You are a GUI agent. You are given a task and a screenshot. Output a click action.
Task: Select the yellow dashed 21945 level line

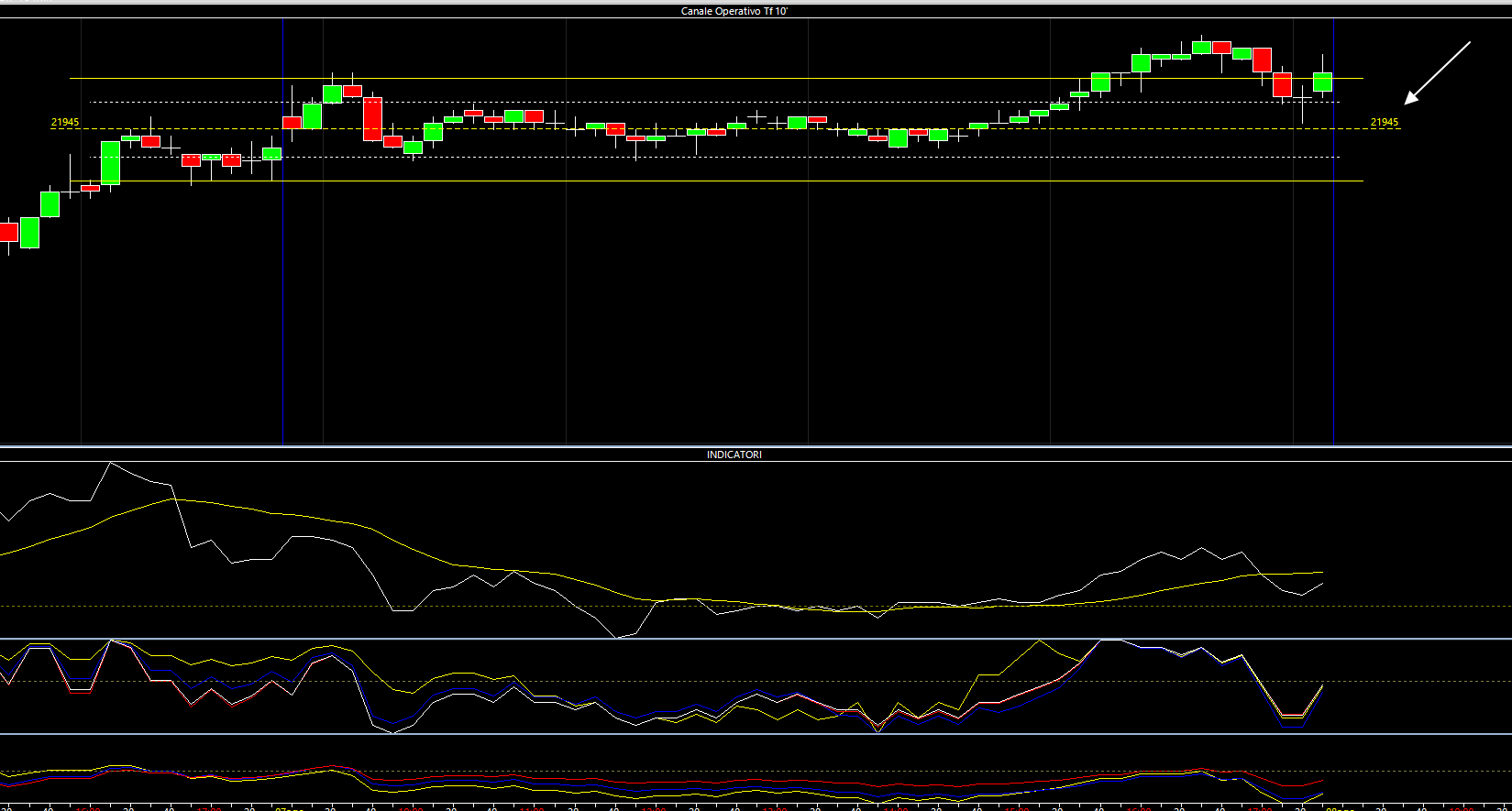(x=725, y=129)
